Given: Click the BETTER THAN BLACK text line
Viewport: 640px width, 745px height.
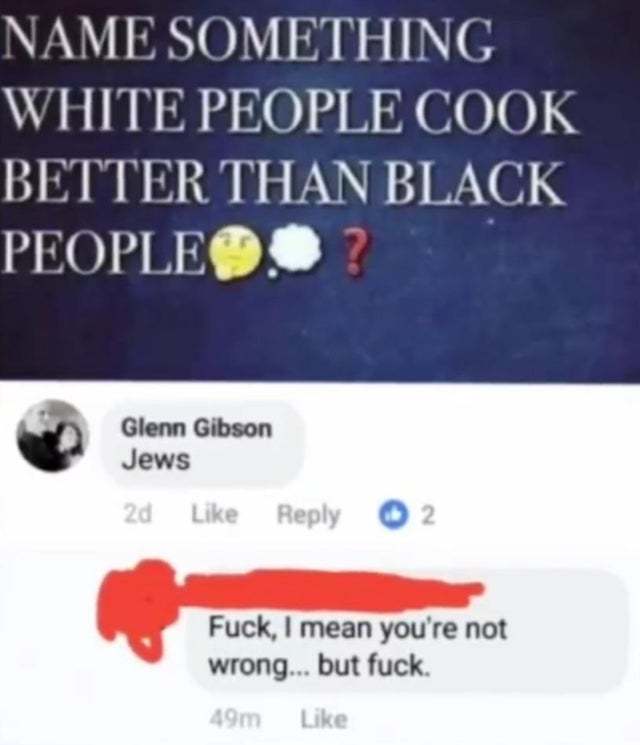Looking at the screenshot, I should (284, 183).
